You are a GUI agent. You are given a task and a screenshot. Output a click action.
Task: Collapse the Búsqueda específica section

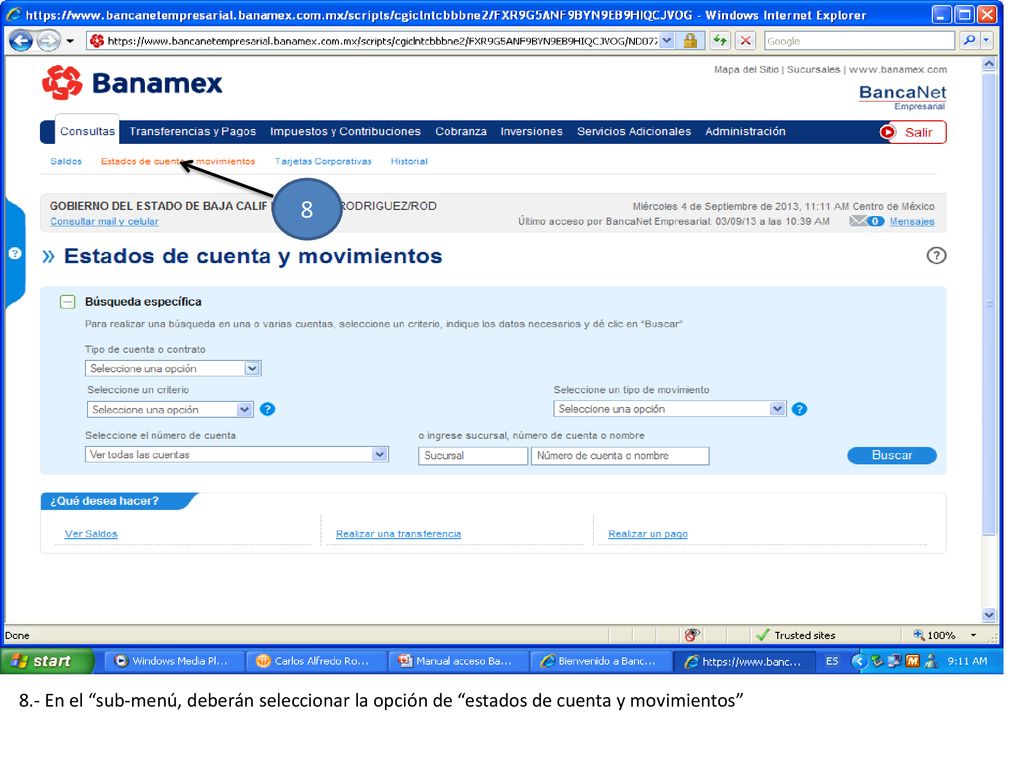[67, 302]
